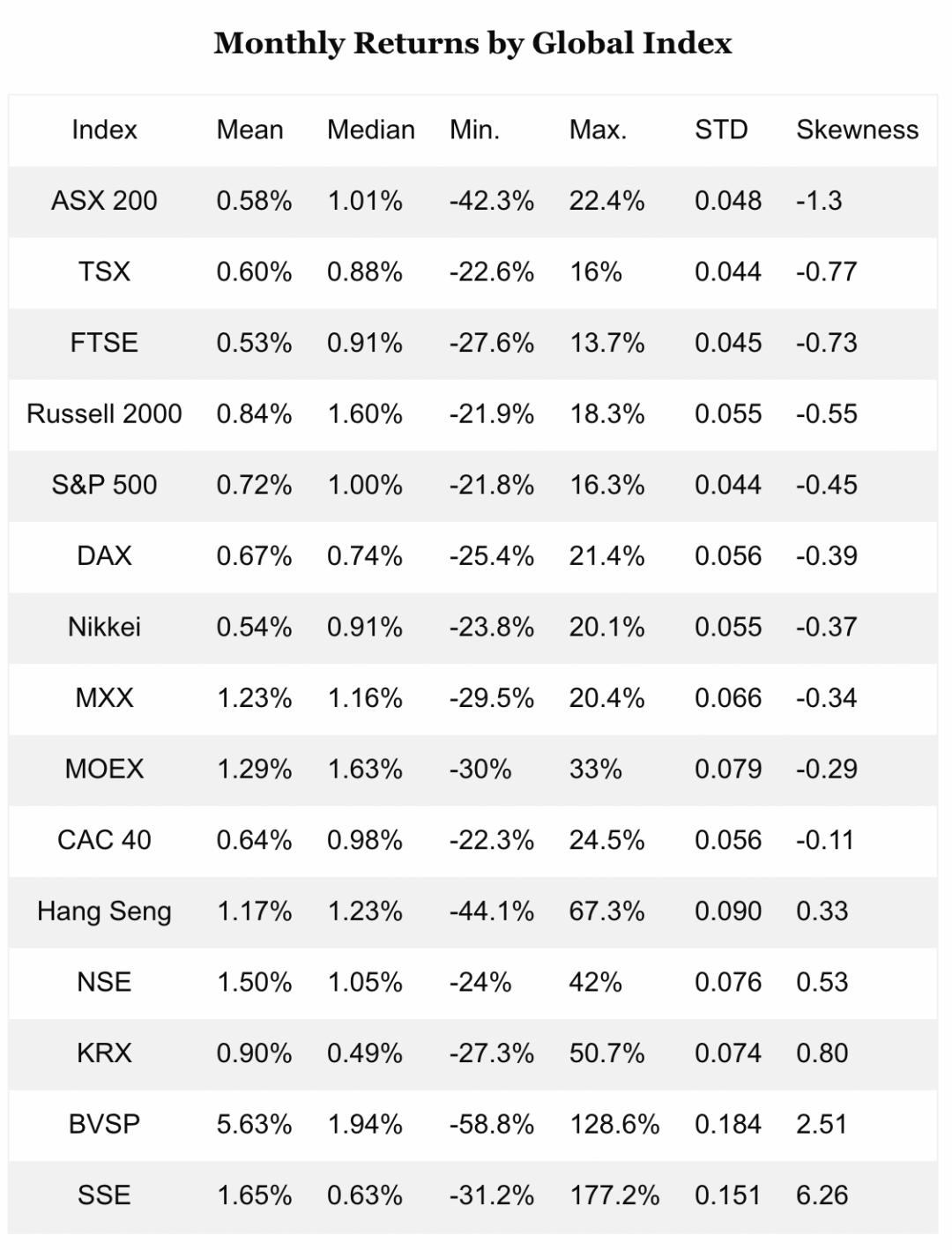This screenshot has width=952, height=1250.
Task: Click the SSE max value 177.2%
Action: coord(614,1195)
